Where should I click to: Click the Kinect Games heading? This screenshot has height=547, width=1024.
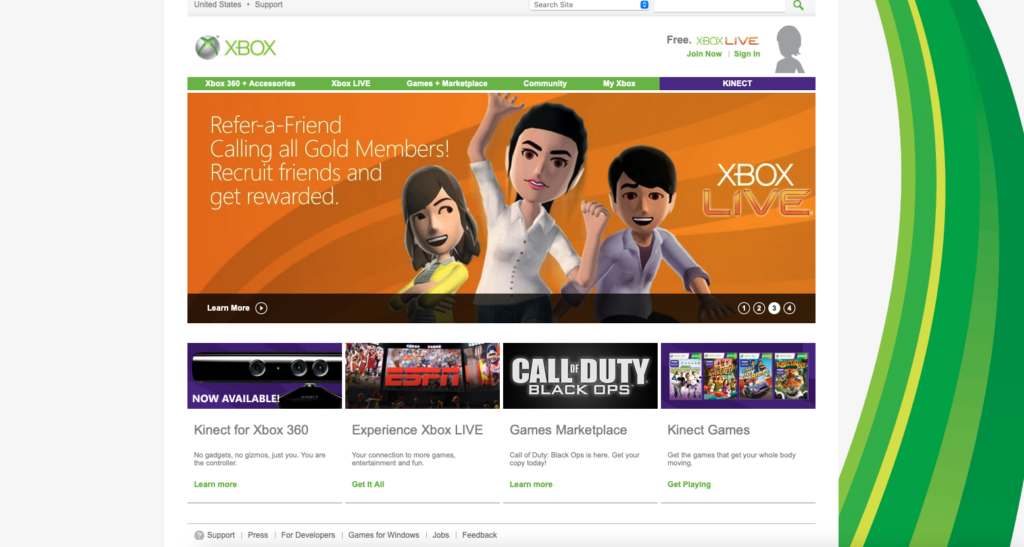tap(709, 430)
